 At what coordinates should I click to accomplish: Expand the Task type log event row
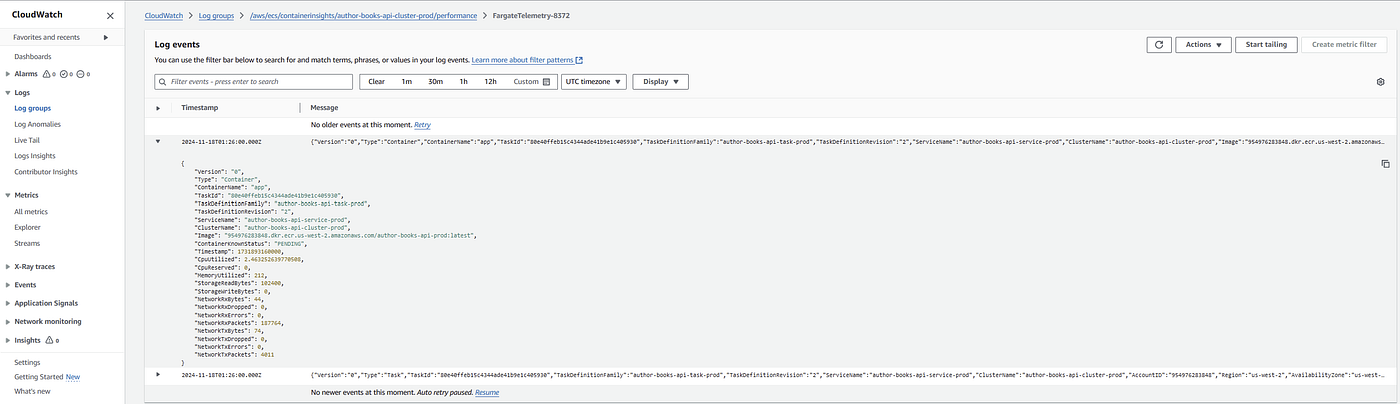(x=158, y=374)
